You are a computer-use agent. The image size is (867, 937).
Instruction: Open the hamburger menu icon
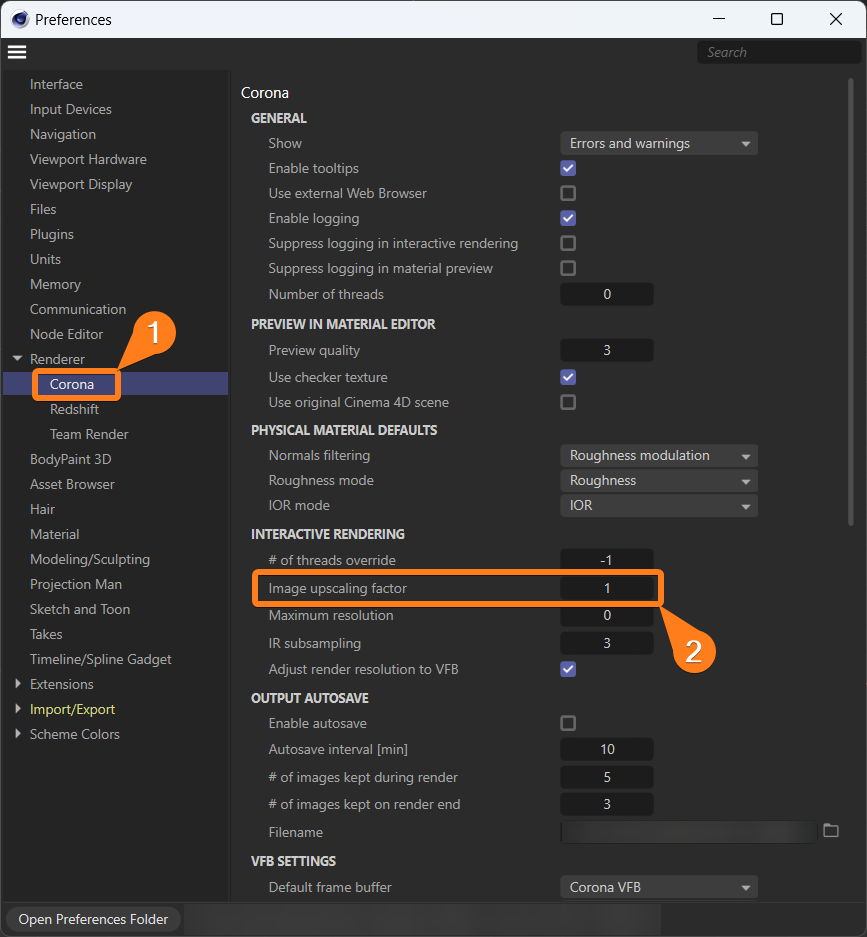17,52
